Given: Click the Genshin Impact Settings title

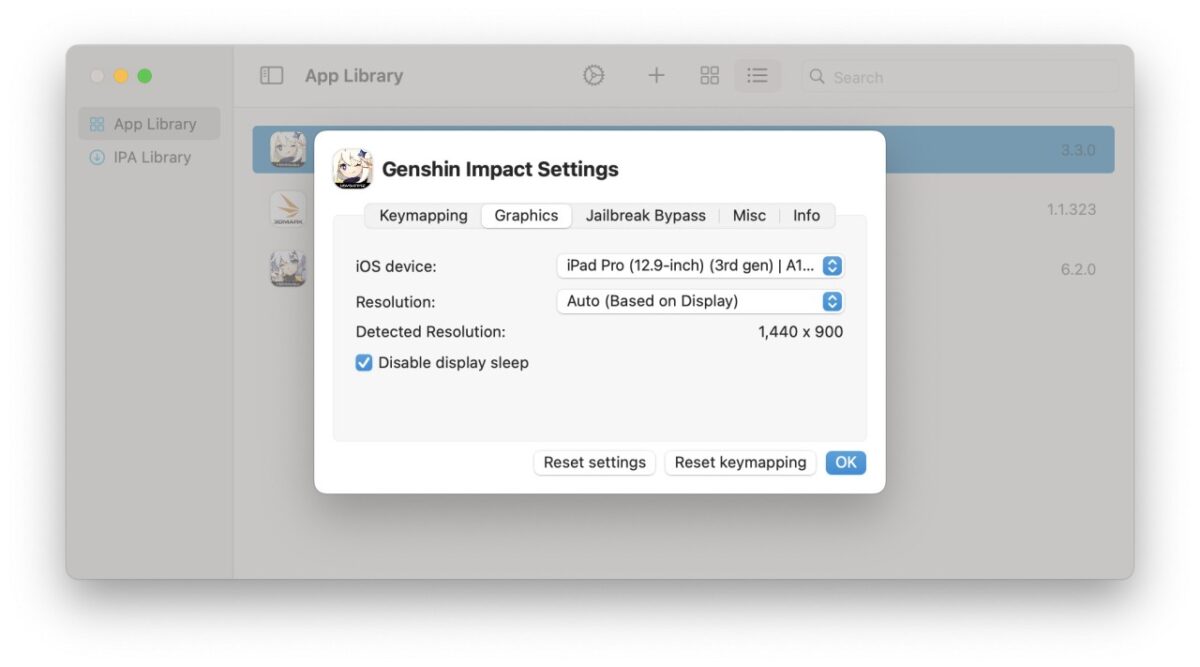Looking at the screenshot, I should click(500, 169).
